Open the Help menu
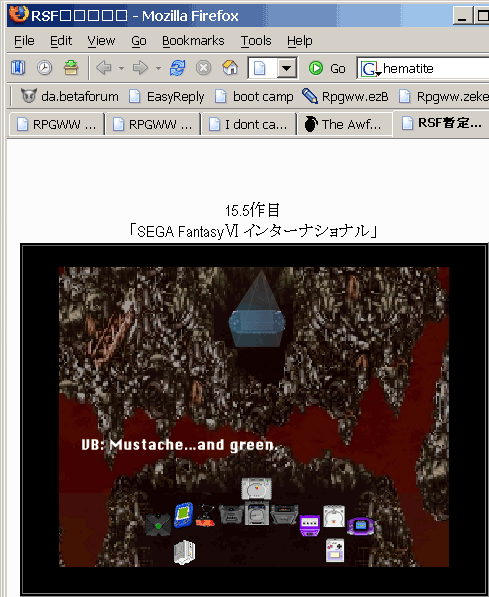489x597 pixels. (x=300, y=40)
